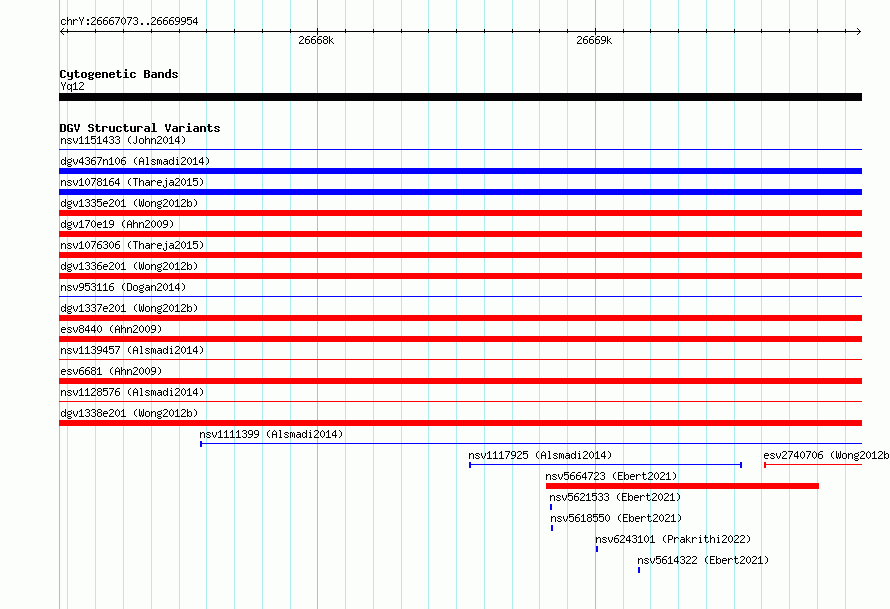Click the nsv1128576 (Alsmadi2014) label

pos(132,392)
